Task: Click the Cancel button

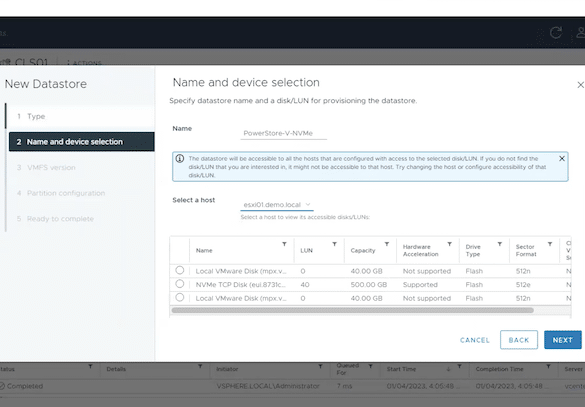Action: [x=475, y=340]
